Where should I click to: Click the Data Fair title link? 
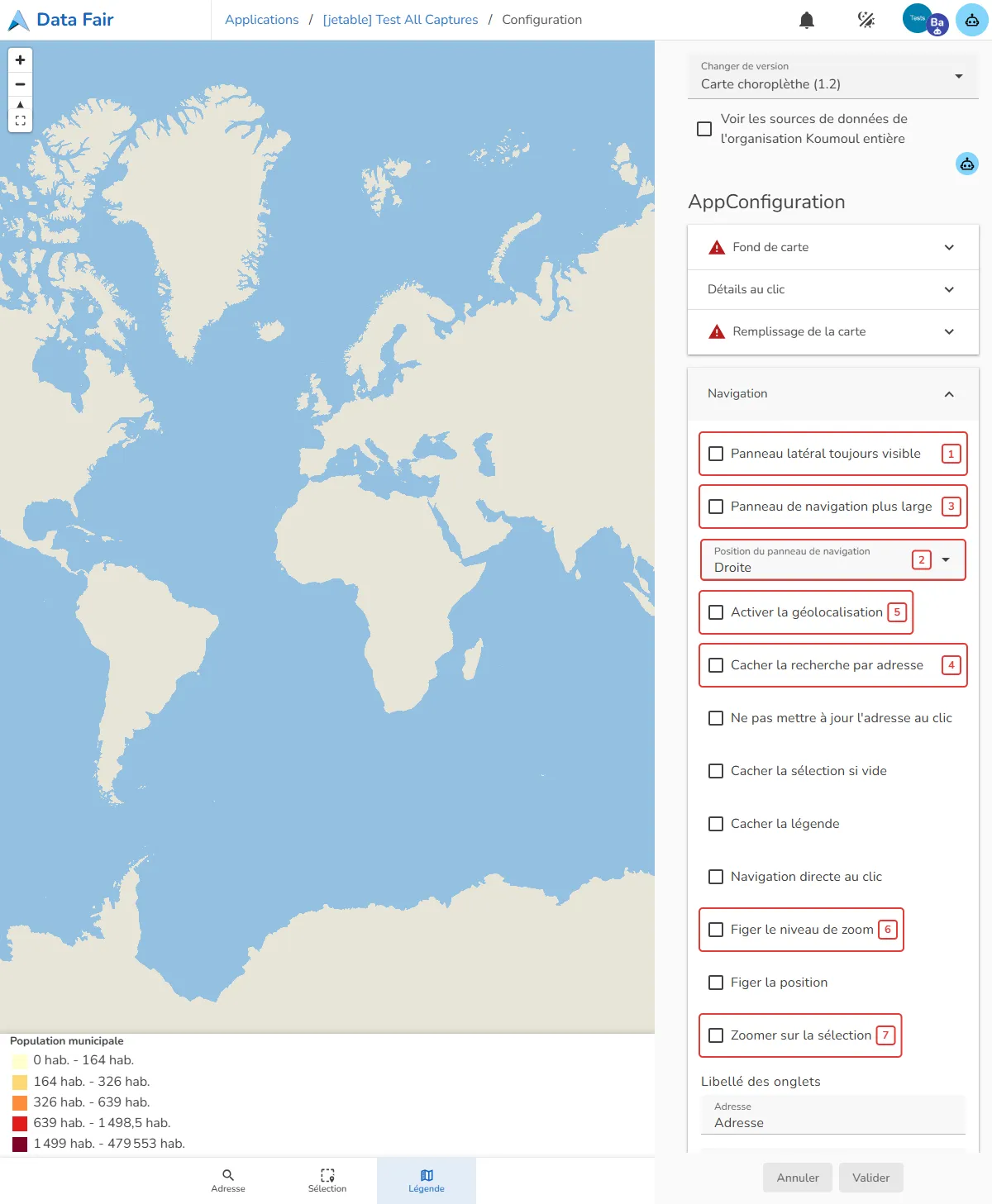coord(75,20)
